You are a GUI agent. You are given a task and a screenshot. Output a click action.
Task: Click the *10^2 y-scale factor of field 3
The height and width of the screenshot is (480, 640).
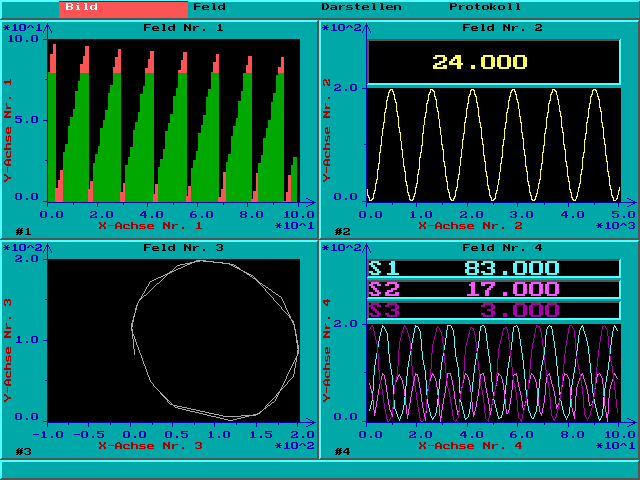coord(22,248)
